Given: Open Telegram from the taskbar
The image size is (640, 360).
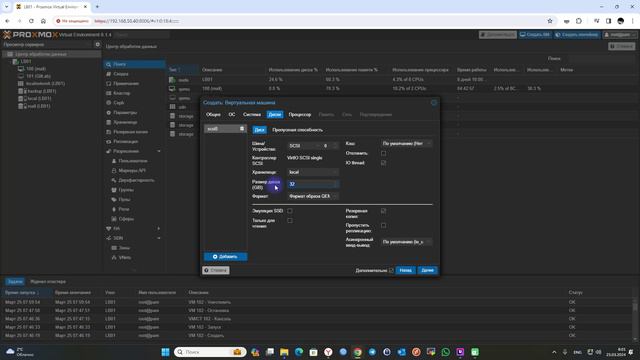Looking at the screenshot, I should pyautogui.click(x=372, y=352).
